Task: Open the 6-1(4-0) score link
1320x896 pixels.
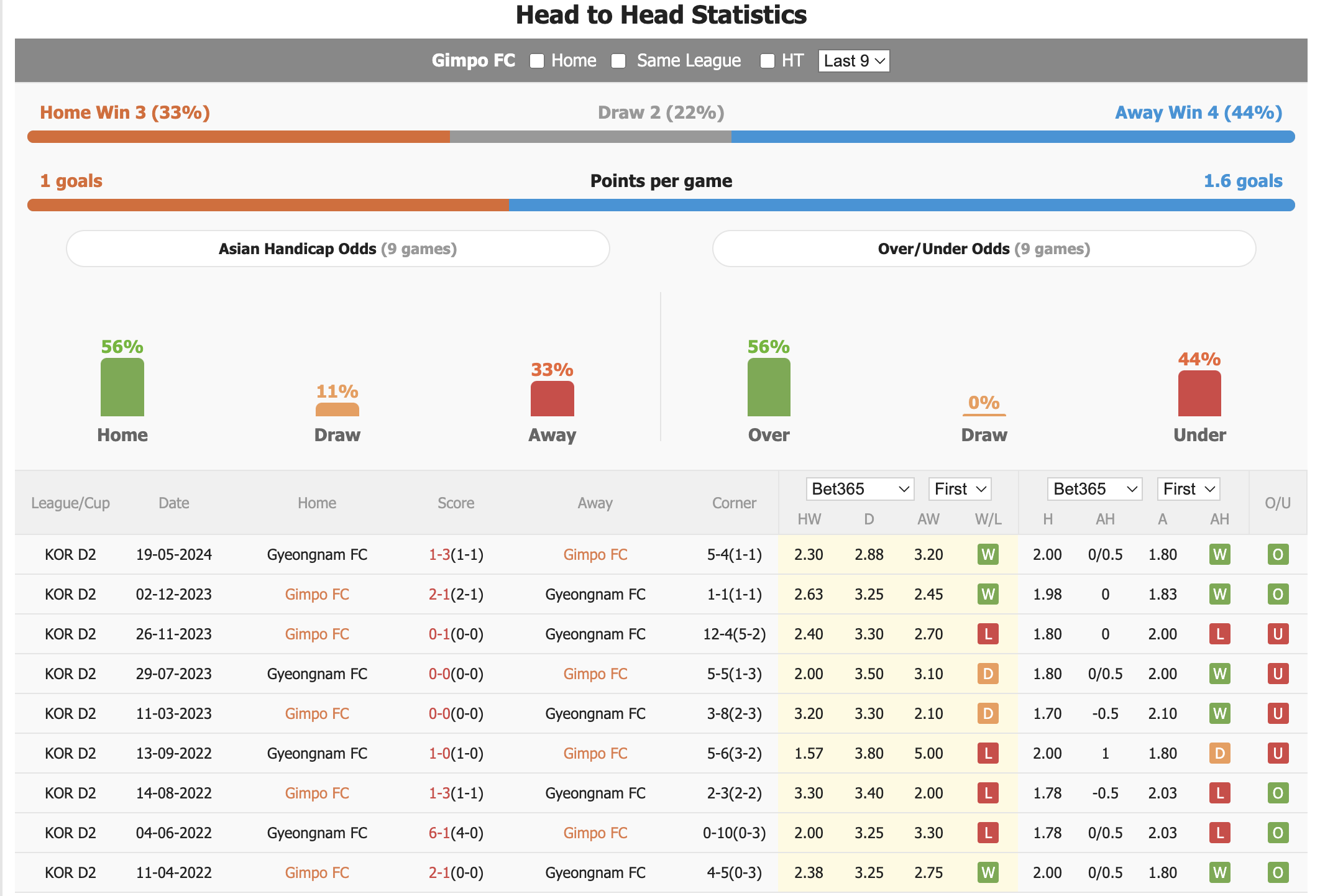Action: pyautogui.click(x=456, y=833)
